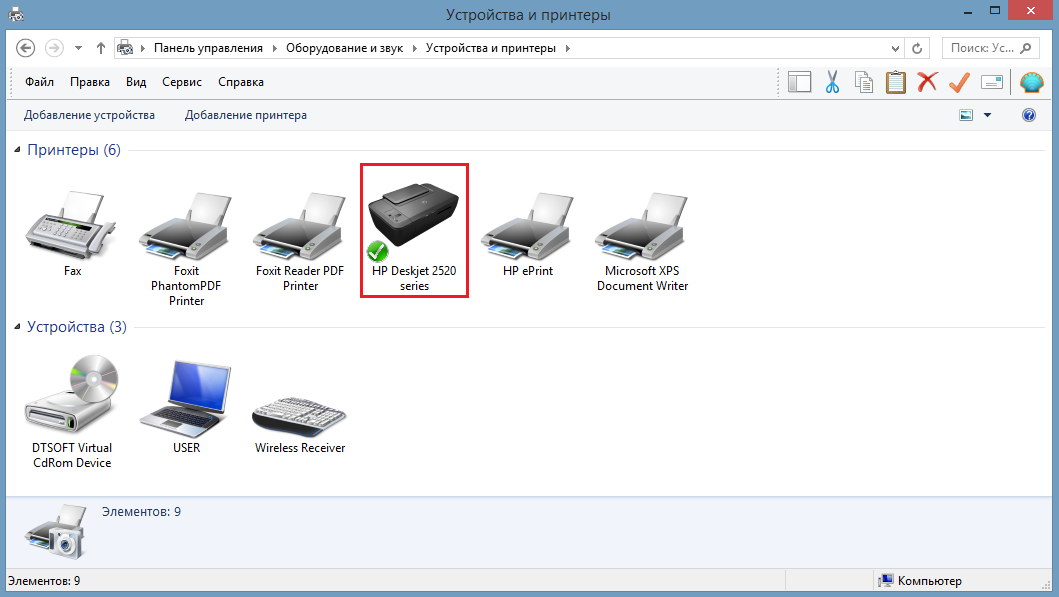1059x597 pixels.
Task: Click the blue help question mark icon
Action: 1028,115
